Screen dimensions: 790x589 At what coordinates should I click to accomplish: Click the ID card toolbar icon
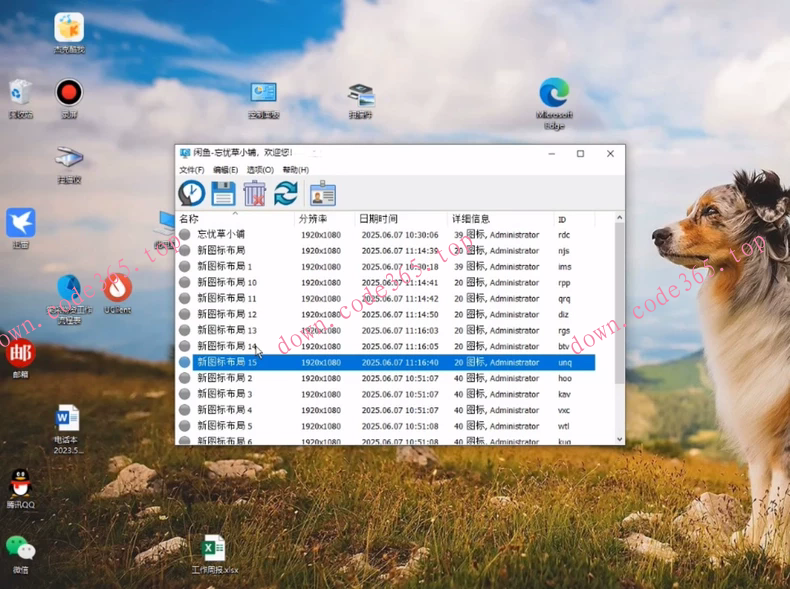click(x=323, y=193)
